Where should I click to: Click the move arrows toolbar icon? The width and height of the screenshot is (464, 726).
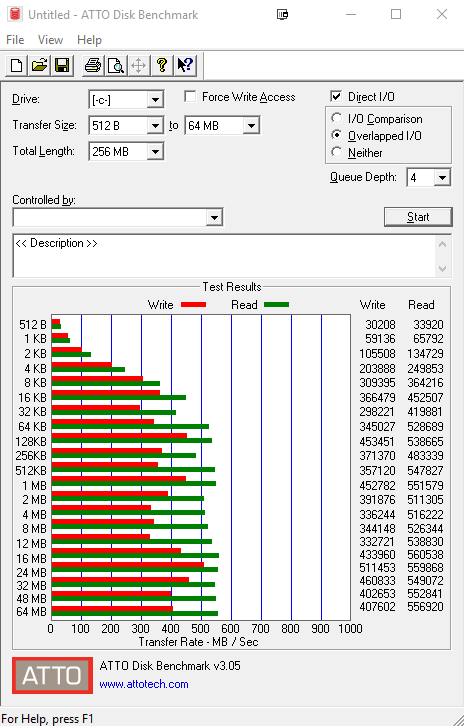(138, 65)
